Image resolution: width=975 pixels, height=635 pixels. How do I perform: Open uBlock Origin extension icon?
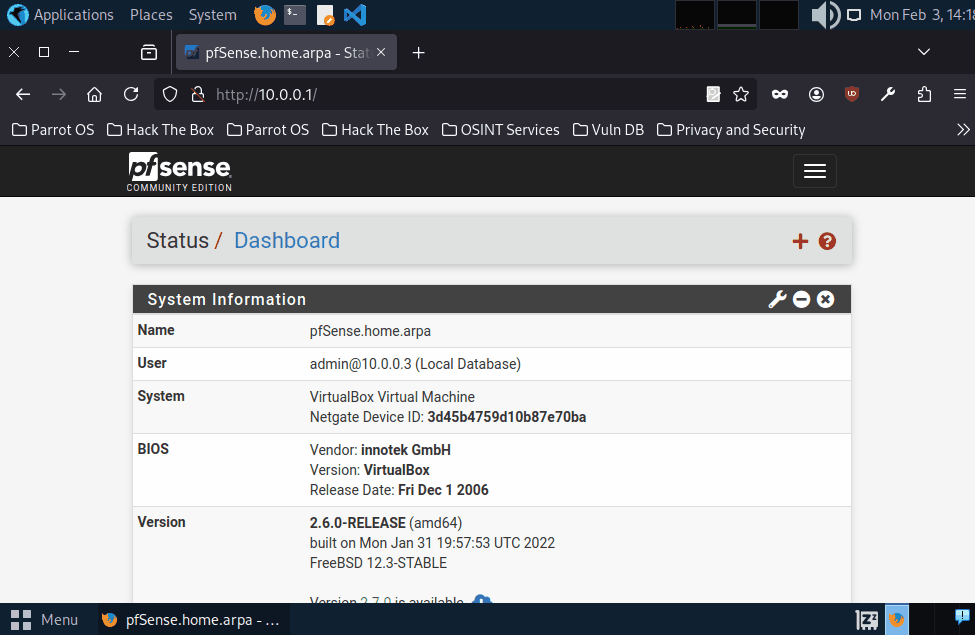(852, 95)
